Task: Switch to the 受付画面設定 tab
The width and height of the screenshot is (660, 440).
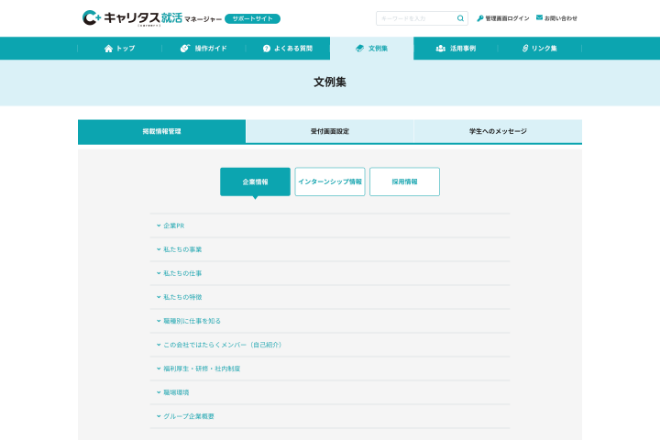Action: point(330,131)
